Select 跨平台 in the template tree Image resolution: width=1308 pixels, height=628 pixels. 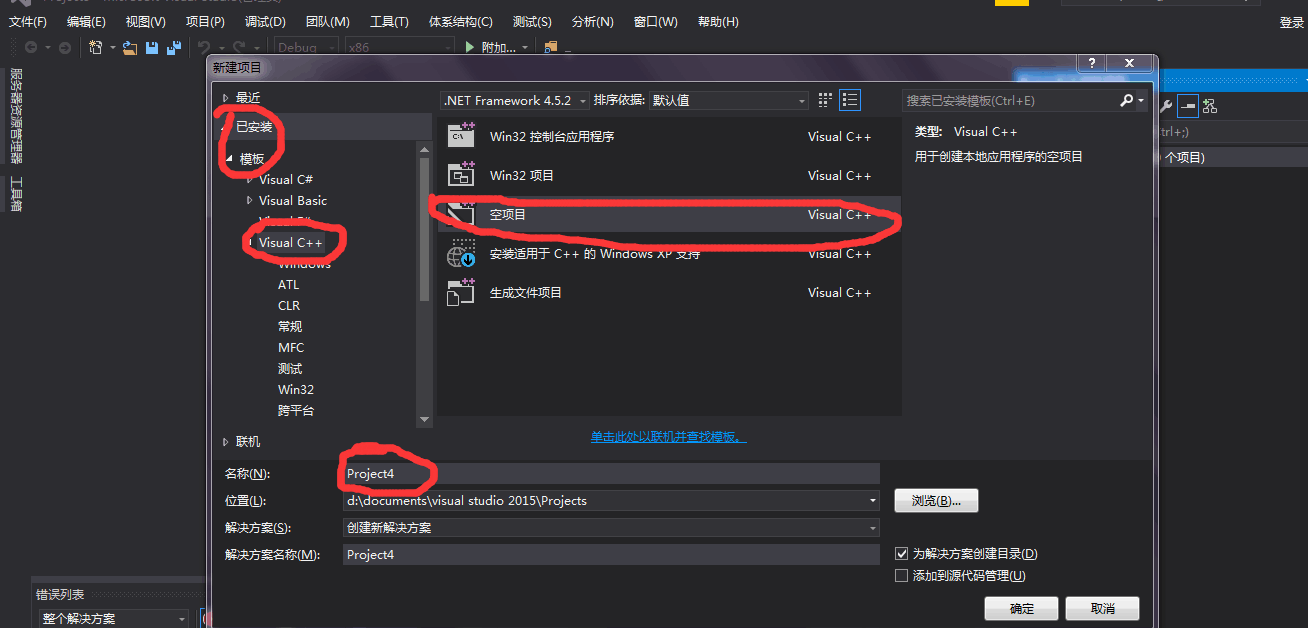point(296,411)
